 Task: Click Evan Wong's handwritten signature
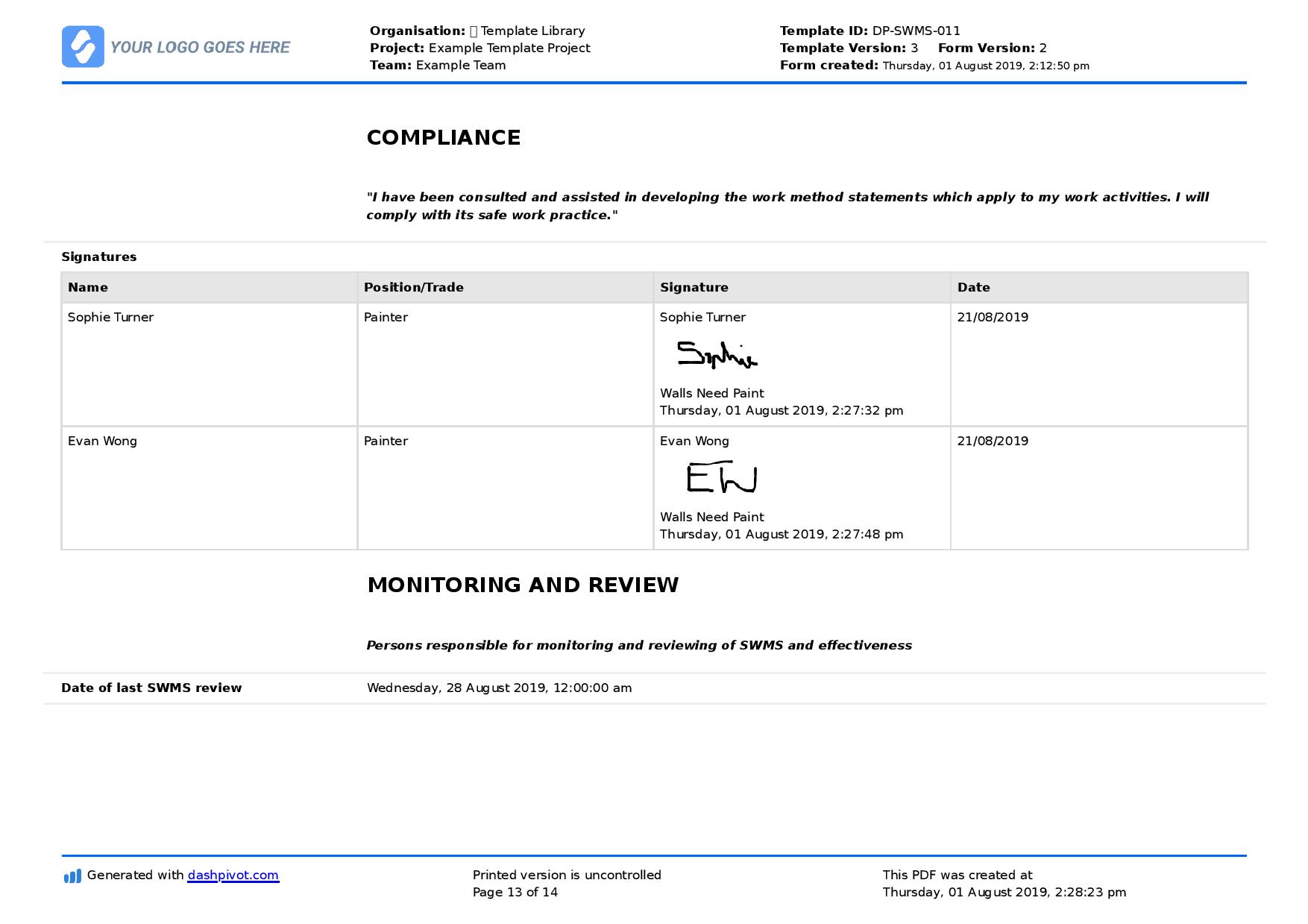pos(722,480)
